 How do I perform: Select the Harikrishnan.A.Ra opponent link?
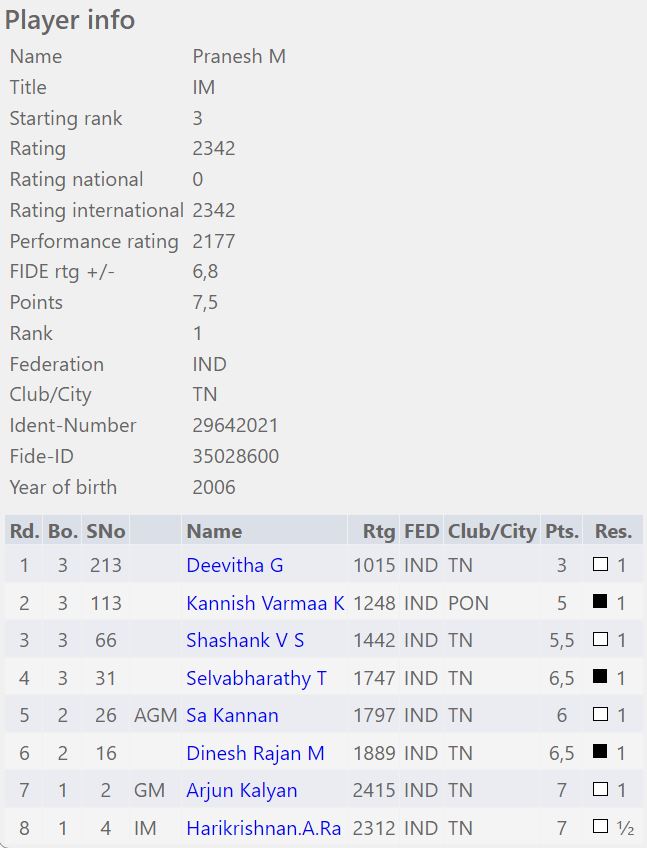point(265,827)
